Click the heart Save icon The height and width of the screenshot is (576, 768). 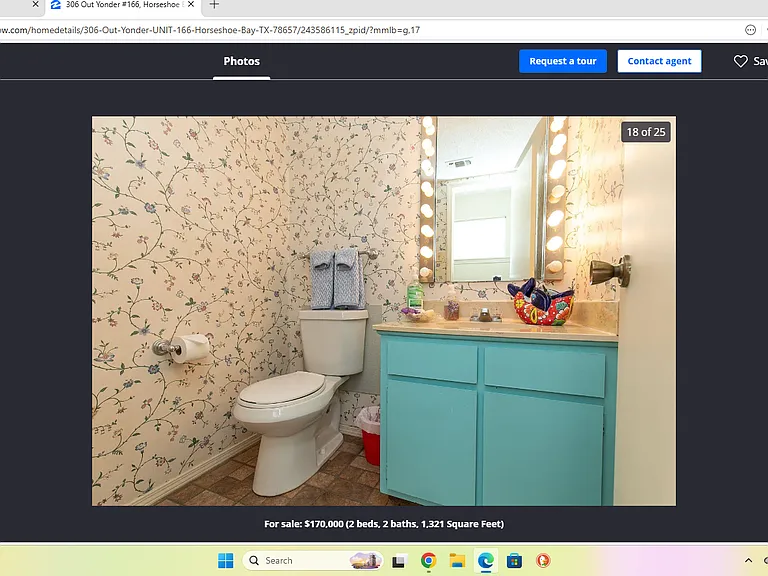pos(740,61)
